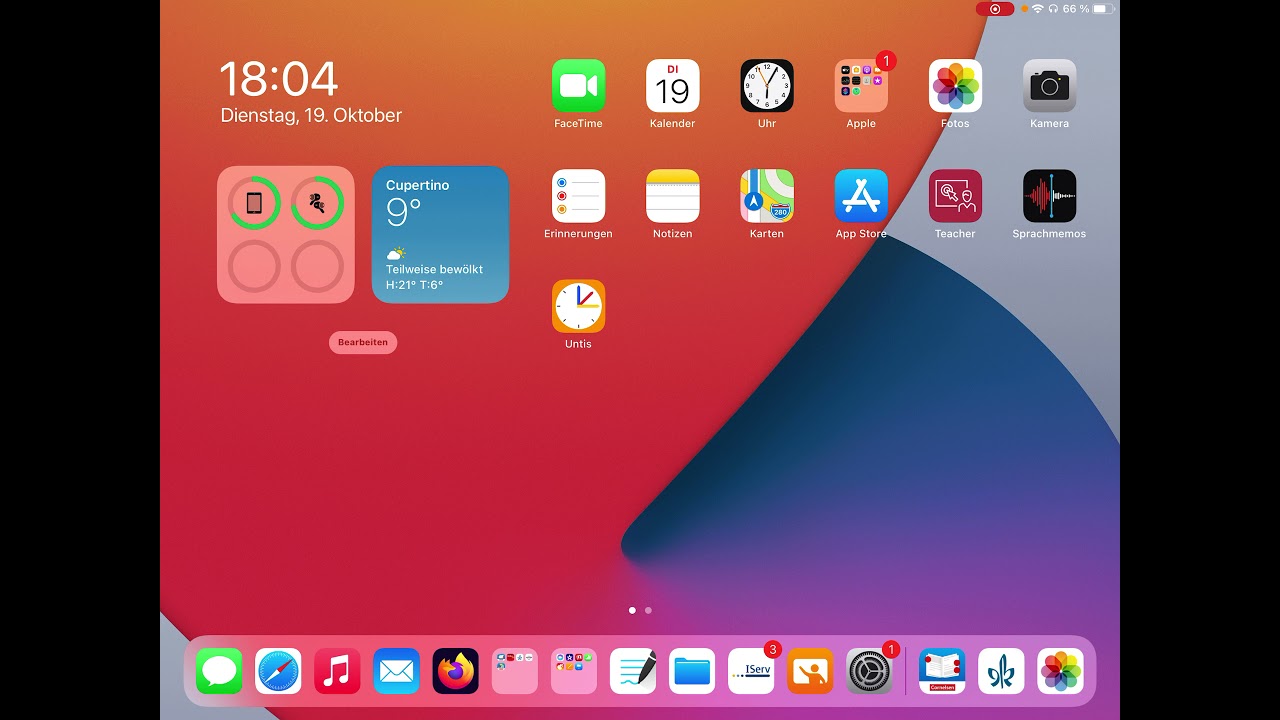Tap the 18:04 time text
1280x720 pixels.
coord(279,79)
